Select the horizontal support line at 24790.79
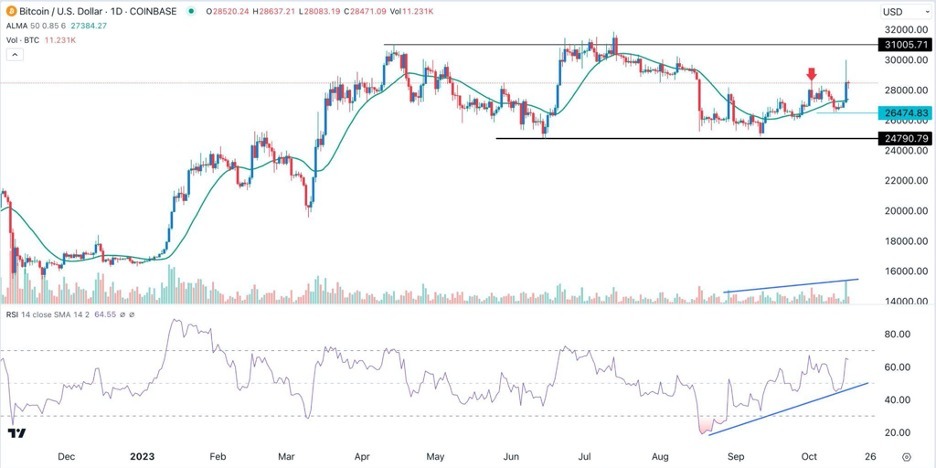 click(686, 138)
